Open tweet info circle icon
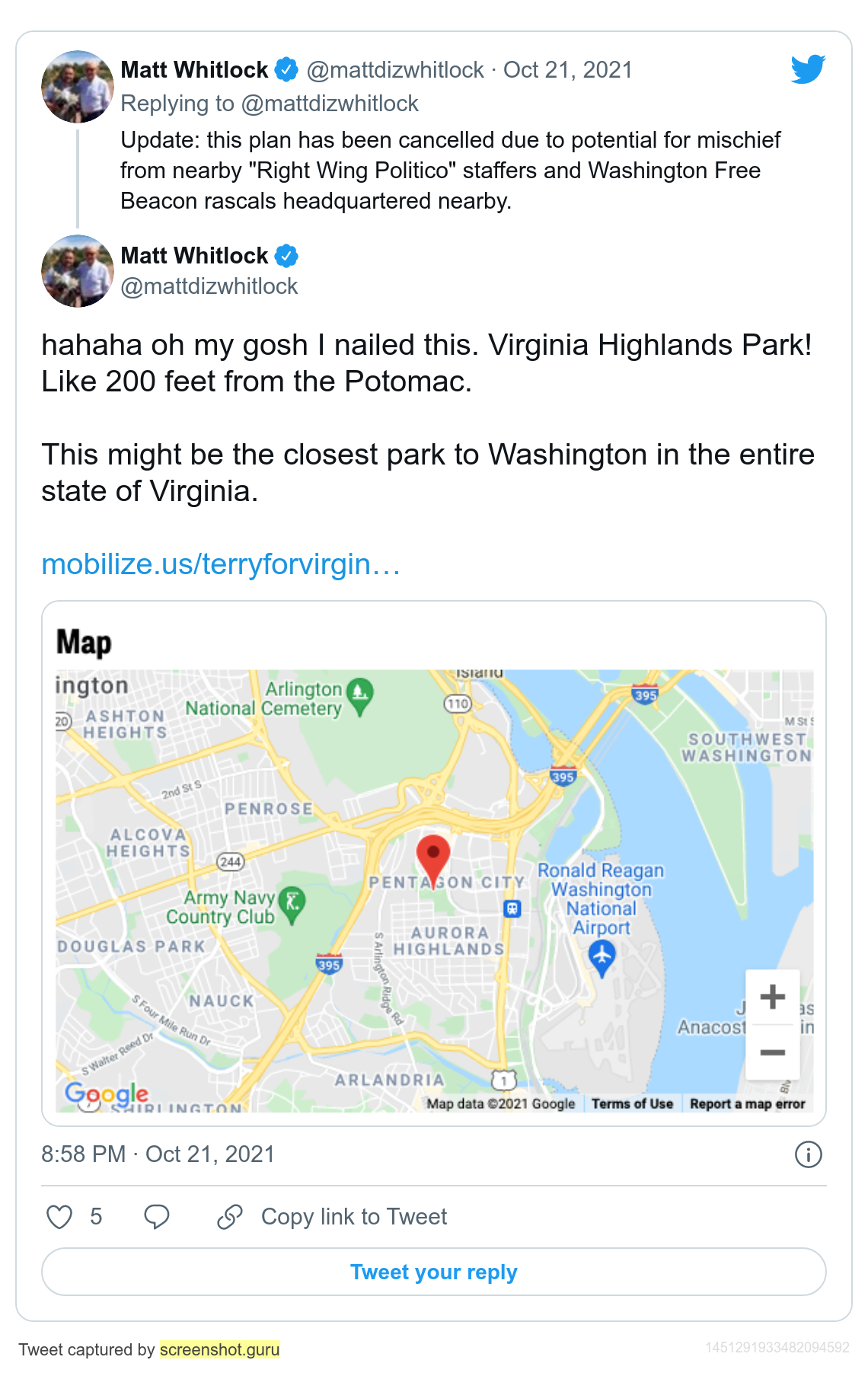This screenshot has height=1392, width=868. 808,1154
